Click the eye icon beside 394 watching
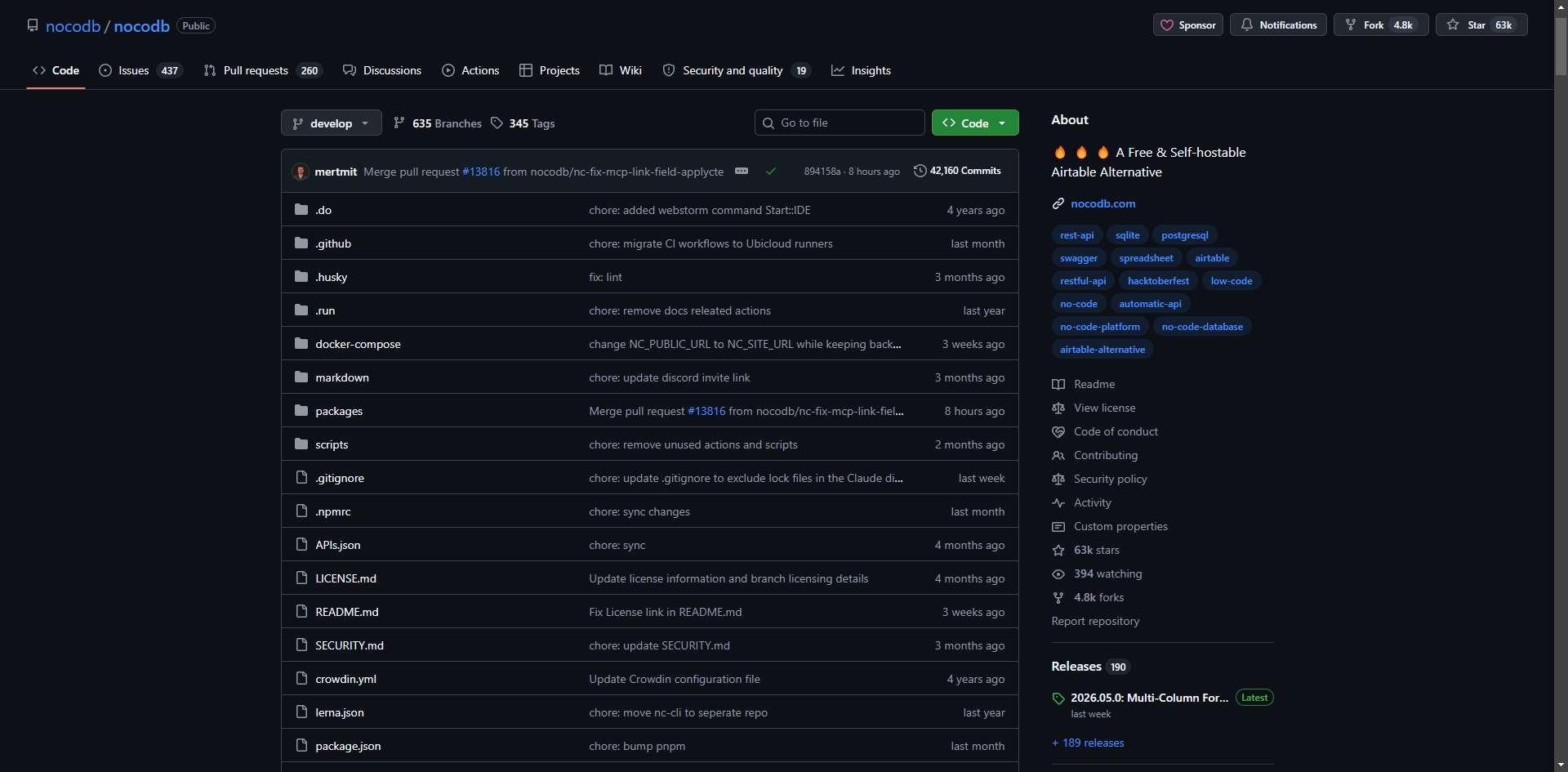Viewport: 1568px width, 772px height. click(x=1058, y=573)
